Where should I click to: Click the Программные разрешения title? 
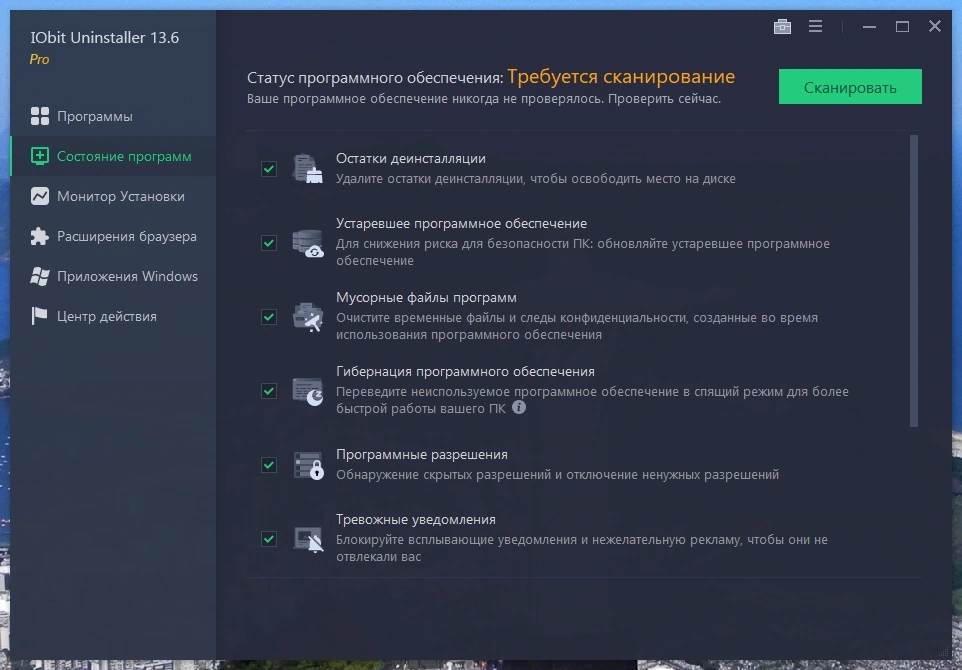(x=421, y=455)
